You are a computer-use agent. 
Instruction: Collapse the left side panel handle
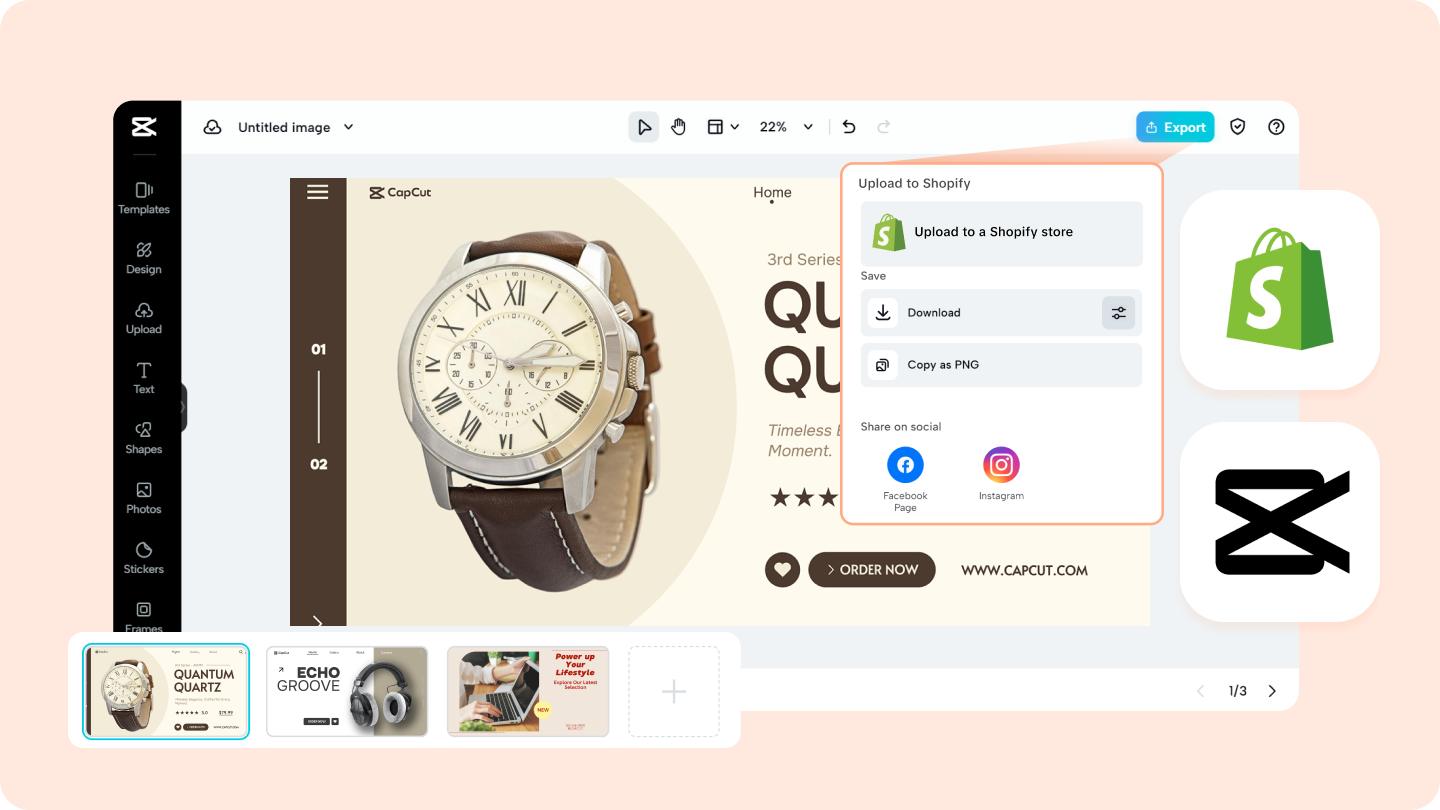click(183, 407)
